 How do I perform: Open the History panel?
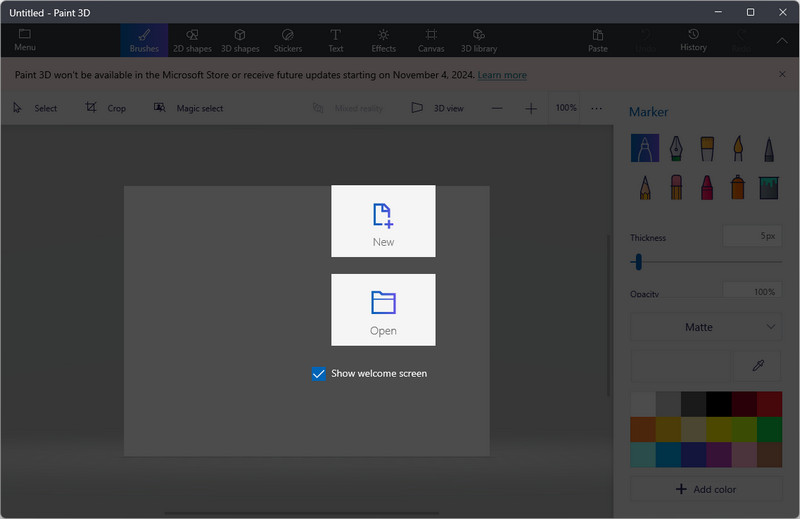[693, 40]
